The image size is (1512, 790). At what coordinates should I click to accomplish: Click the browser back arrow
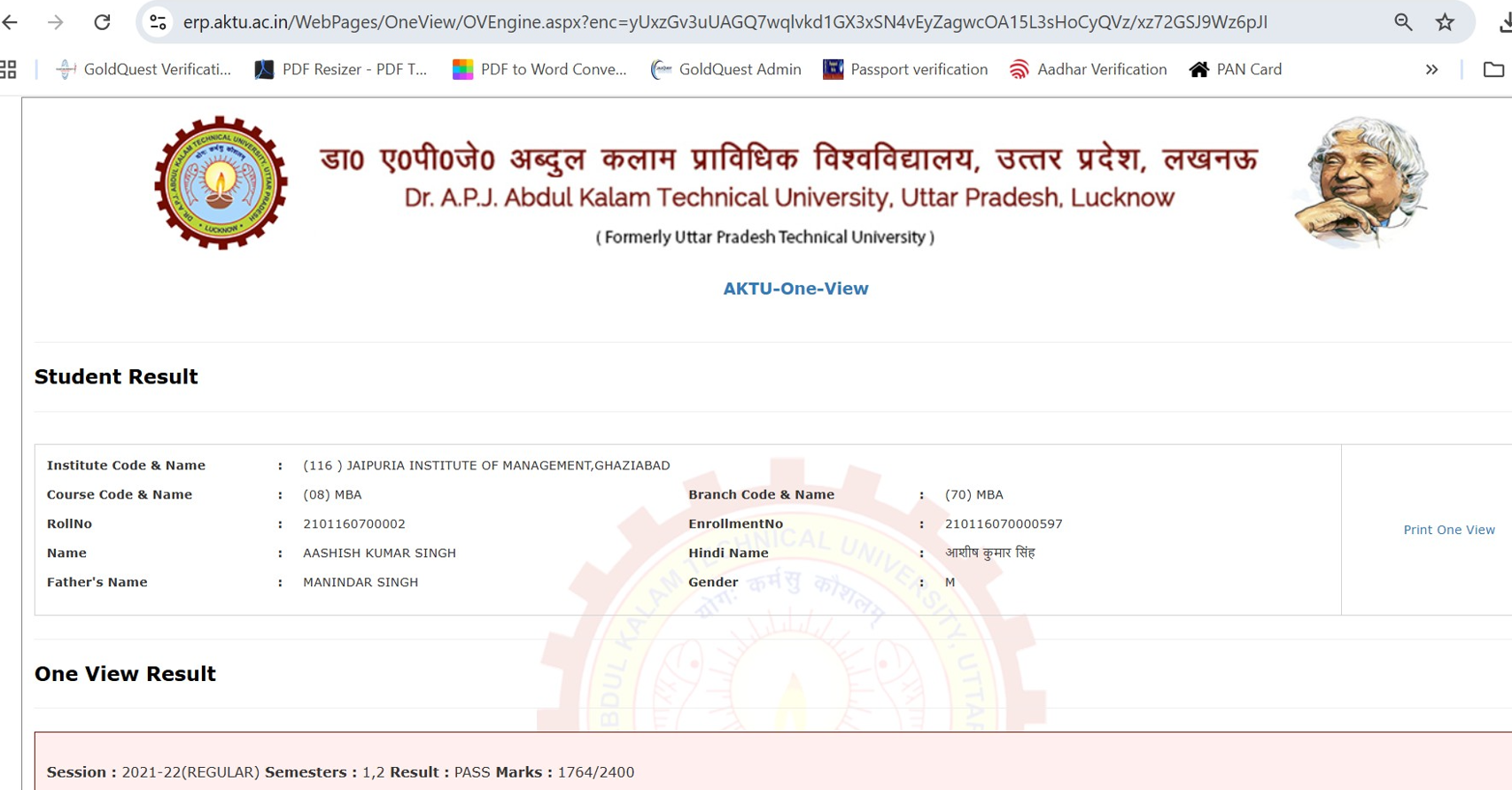coord(11,22)
